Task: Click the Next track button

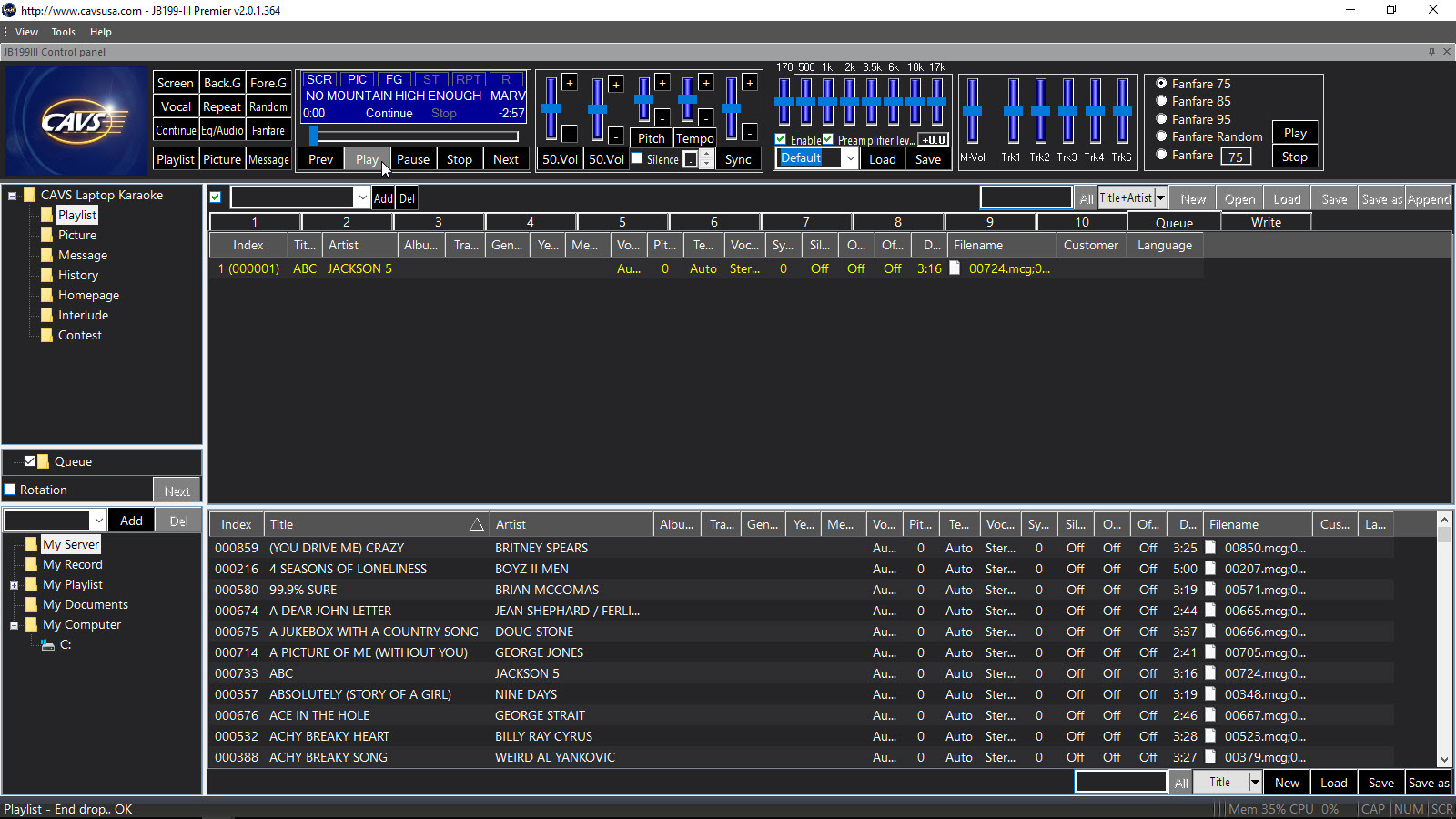Action: pos(506,159)
